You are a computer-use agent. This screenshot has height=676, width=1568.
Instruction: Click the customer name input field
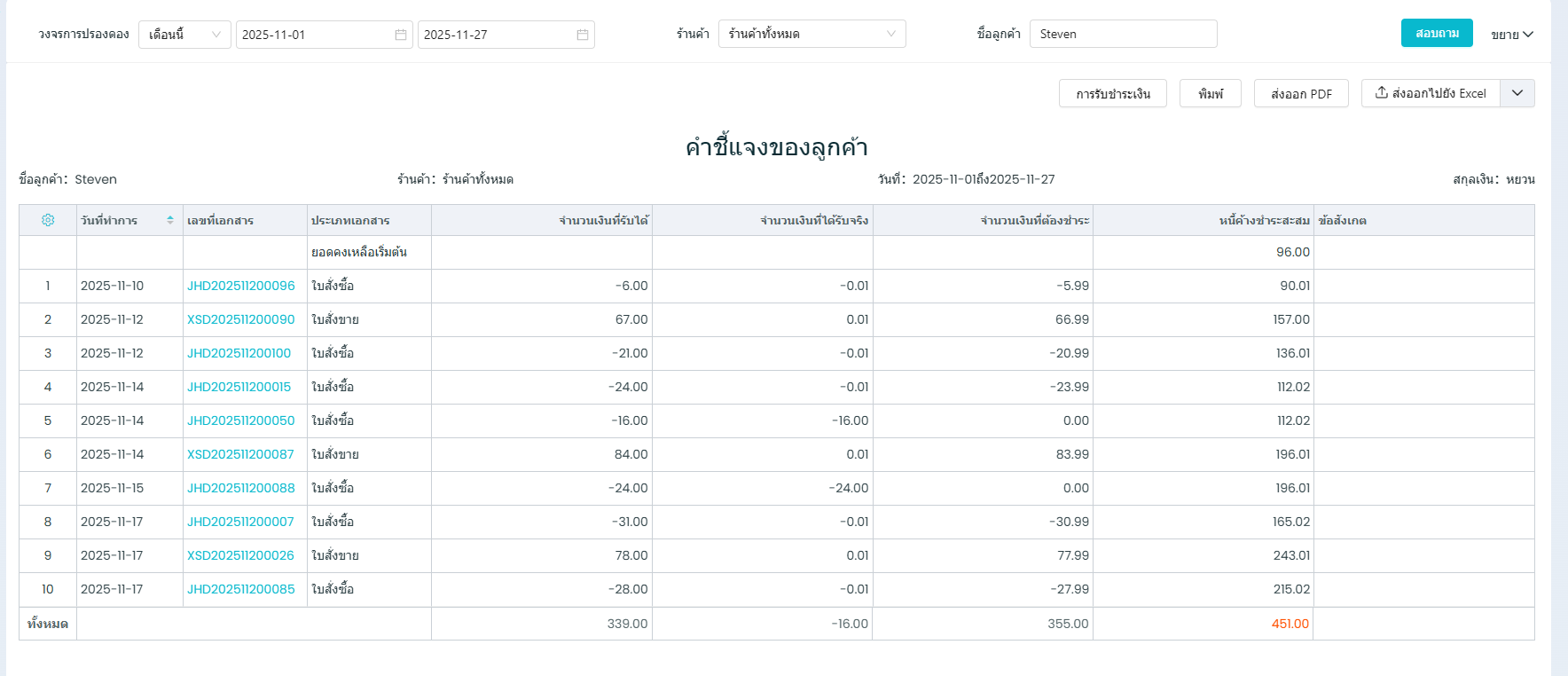click(x=1123, y=34)
